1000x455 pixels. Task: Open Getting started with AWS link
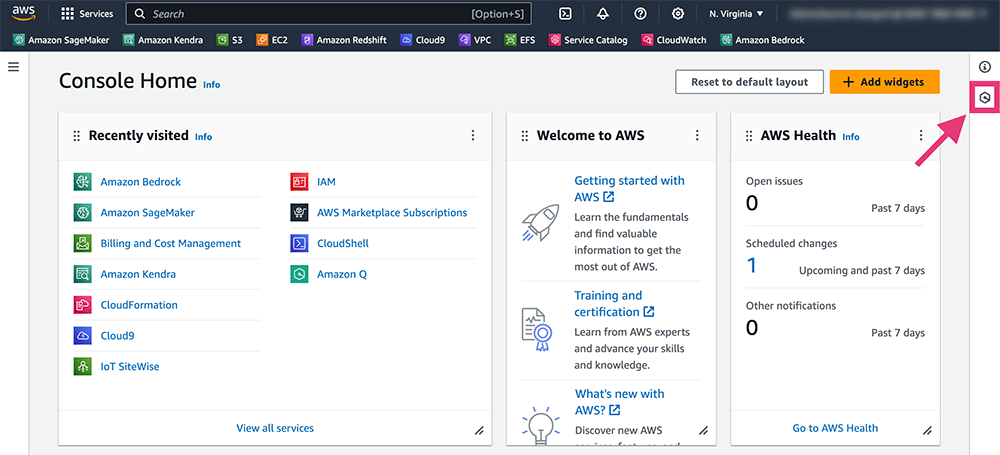(x=629, y=189)
